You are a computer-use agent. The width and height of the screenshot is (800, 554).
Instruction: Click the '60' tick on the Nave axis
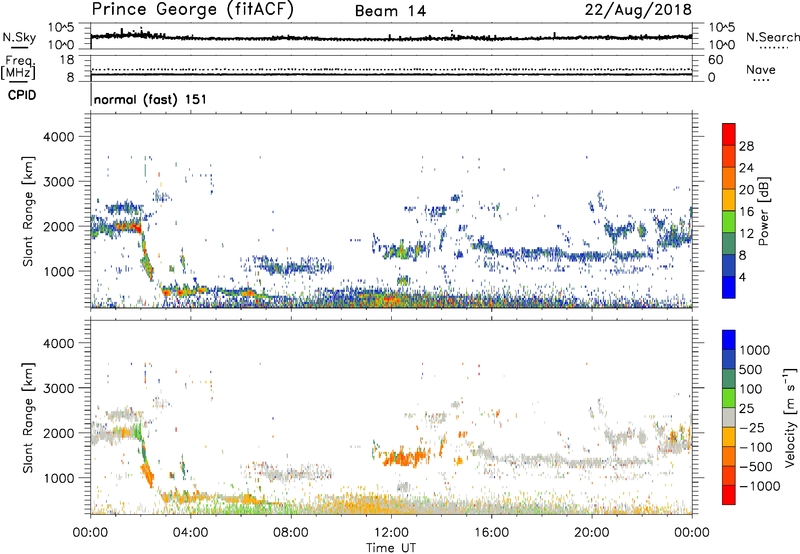coord(716,60)
